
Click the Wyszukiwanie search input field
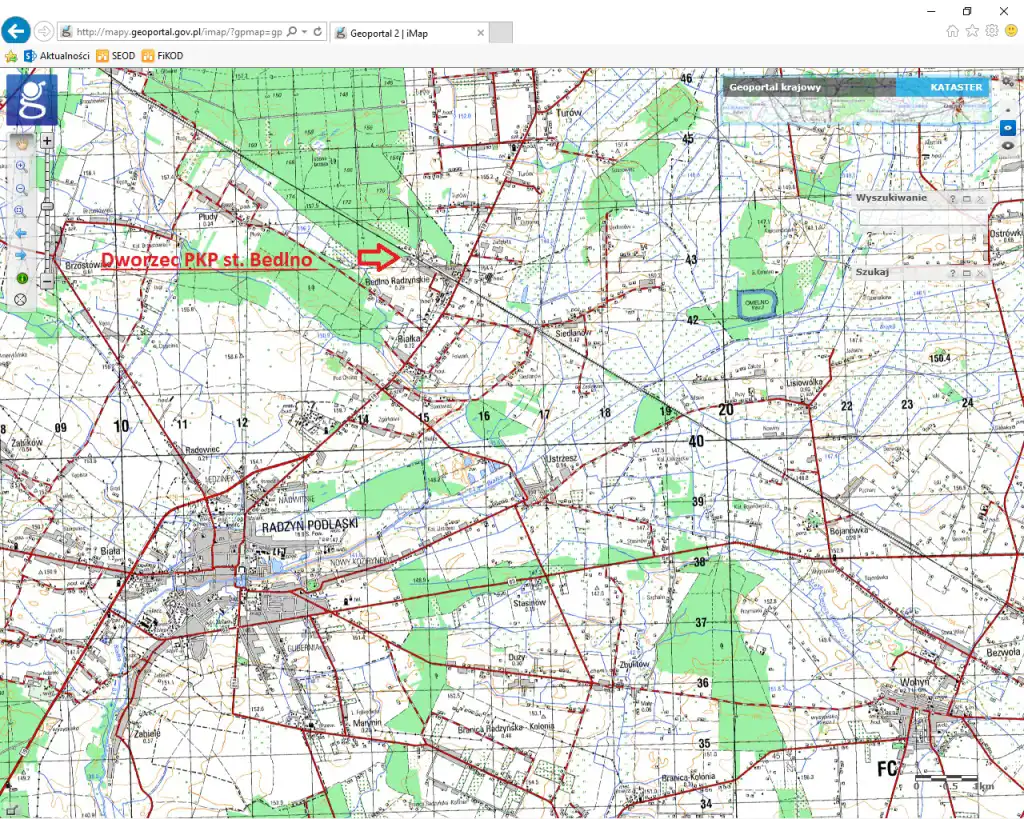point(921,217)
